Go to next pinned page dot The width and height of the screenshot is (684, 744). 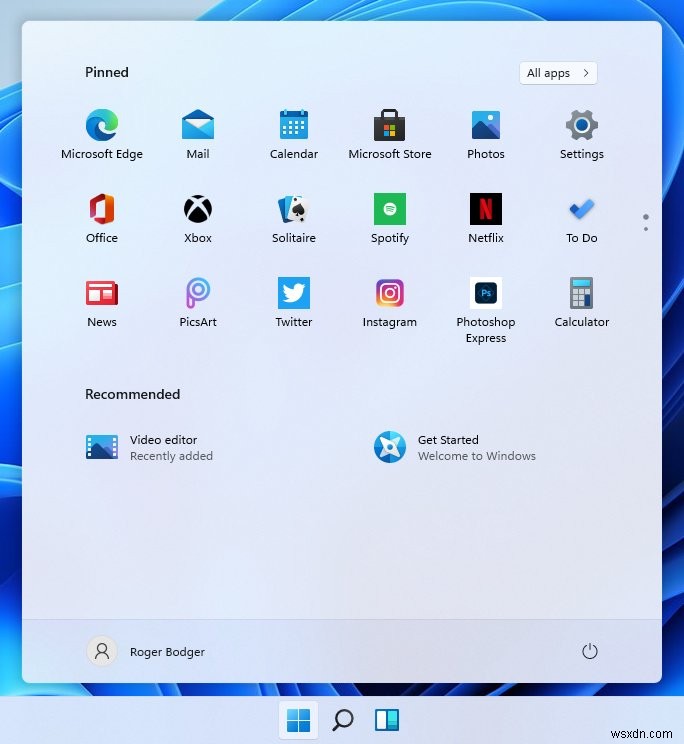pos(646,229)
